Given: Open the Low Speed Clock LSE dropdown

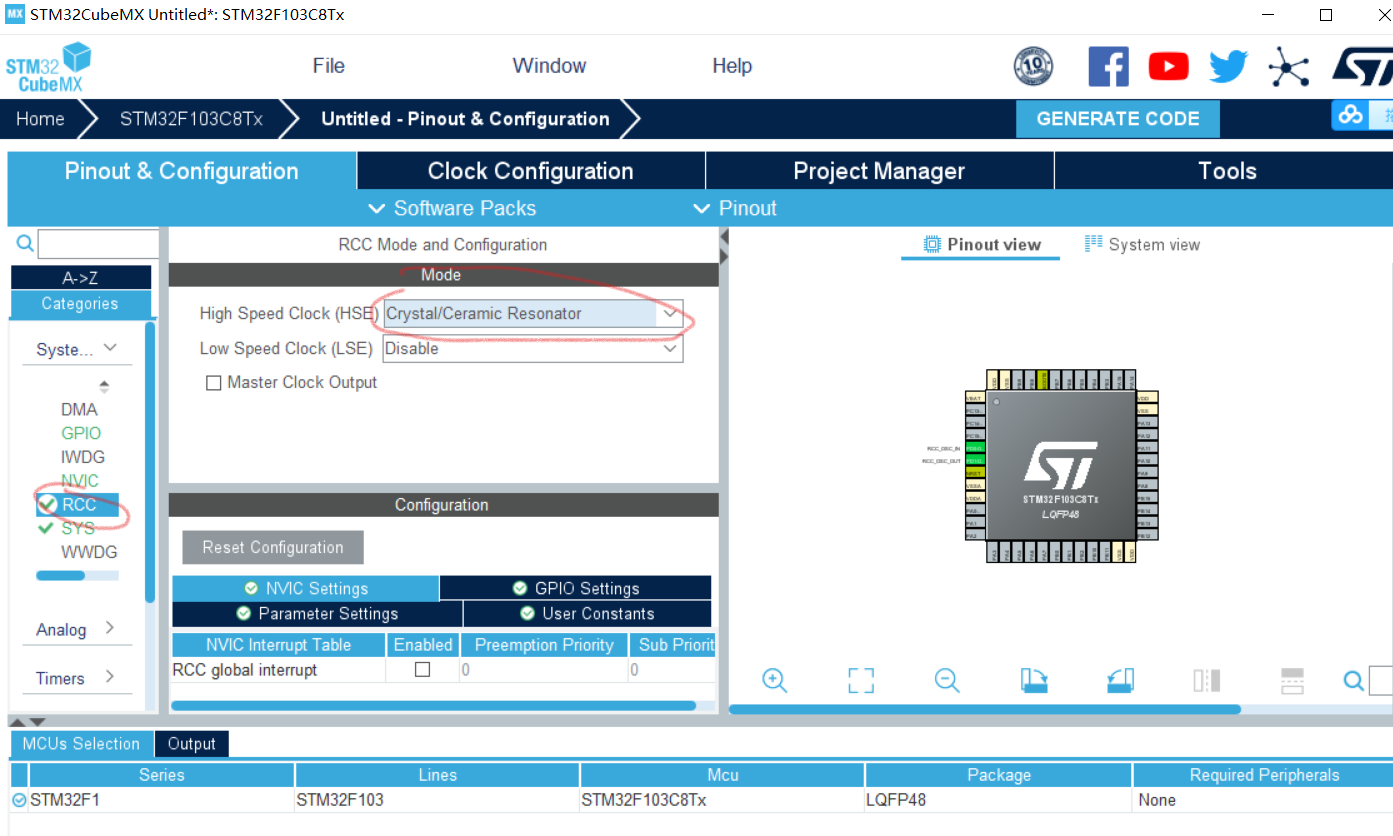Looking at the screenshot, I should coord(669,348).
